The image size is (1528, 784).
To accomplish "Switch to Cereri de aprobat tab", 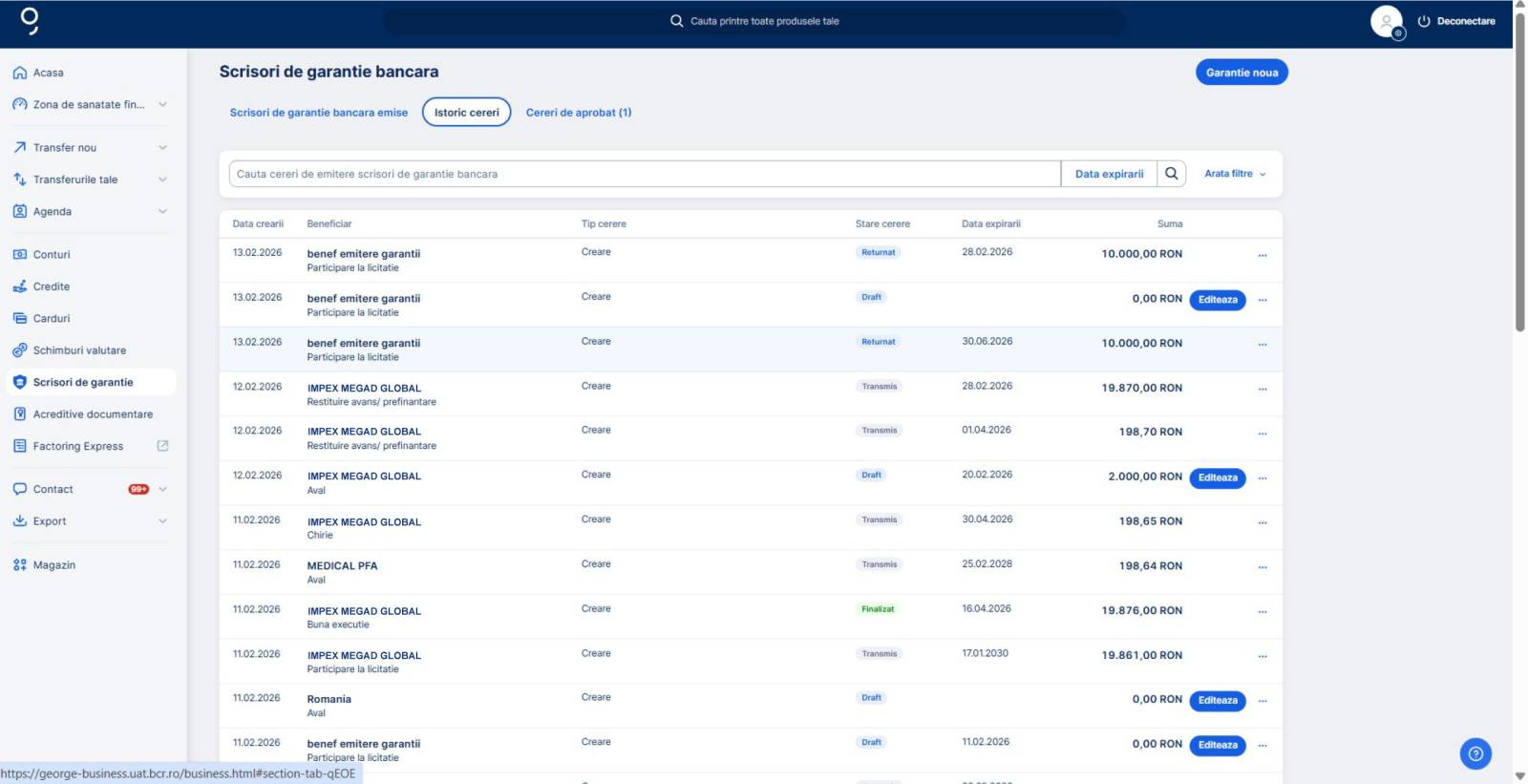I will coord(578,113).
